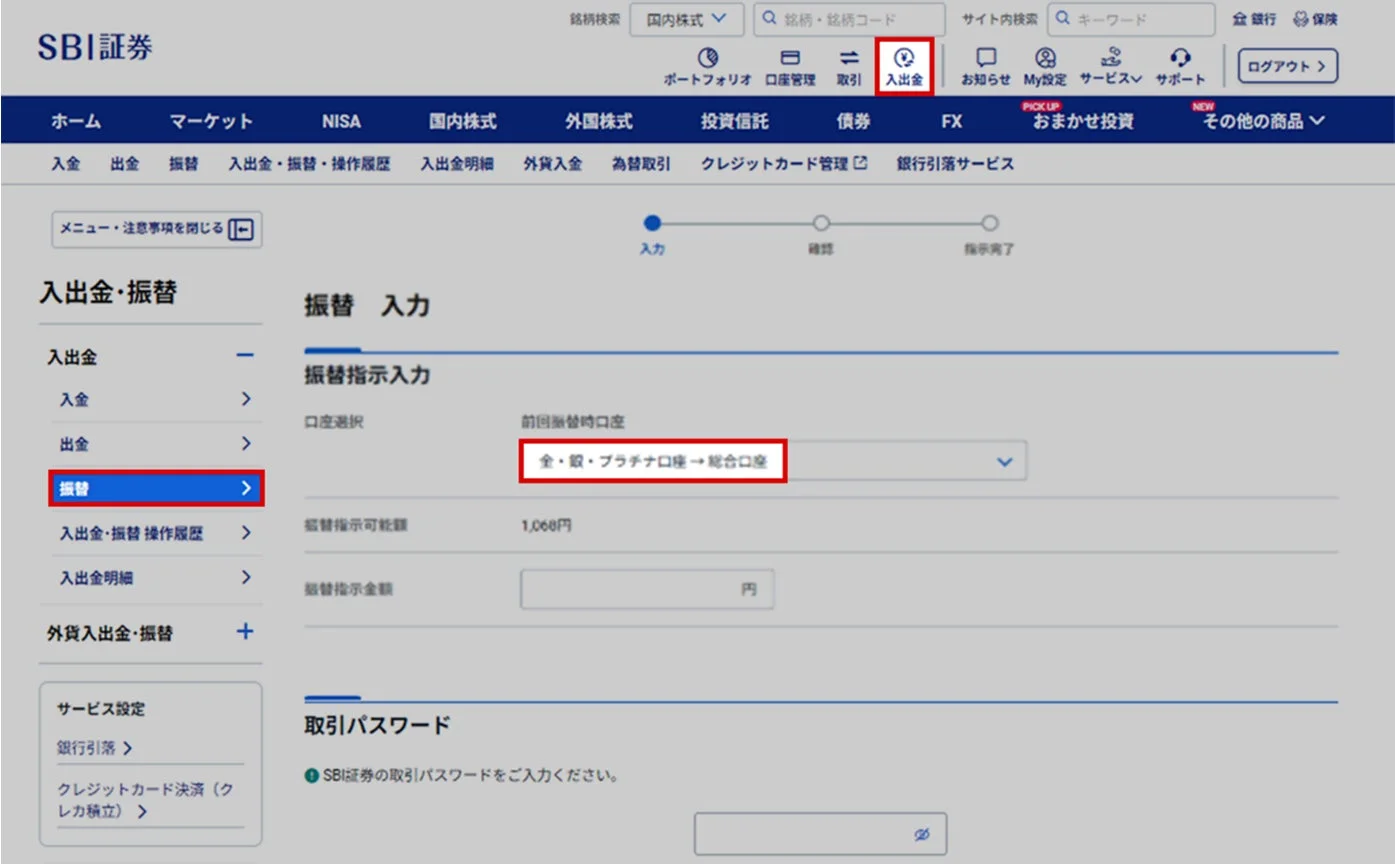Click the 確認 step on the progress indicator
1395x864 pixels.
point(821,224)
